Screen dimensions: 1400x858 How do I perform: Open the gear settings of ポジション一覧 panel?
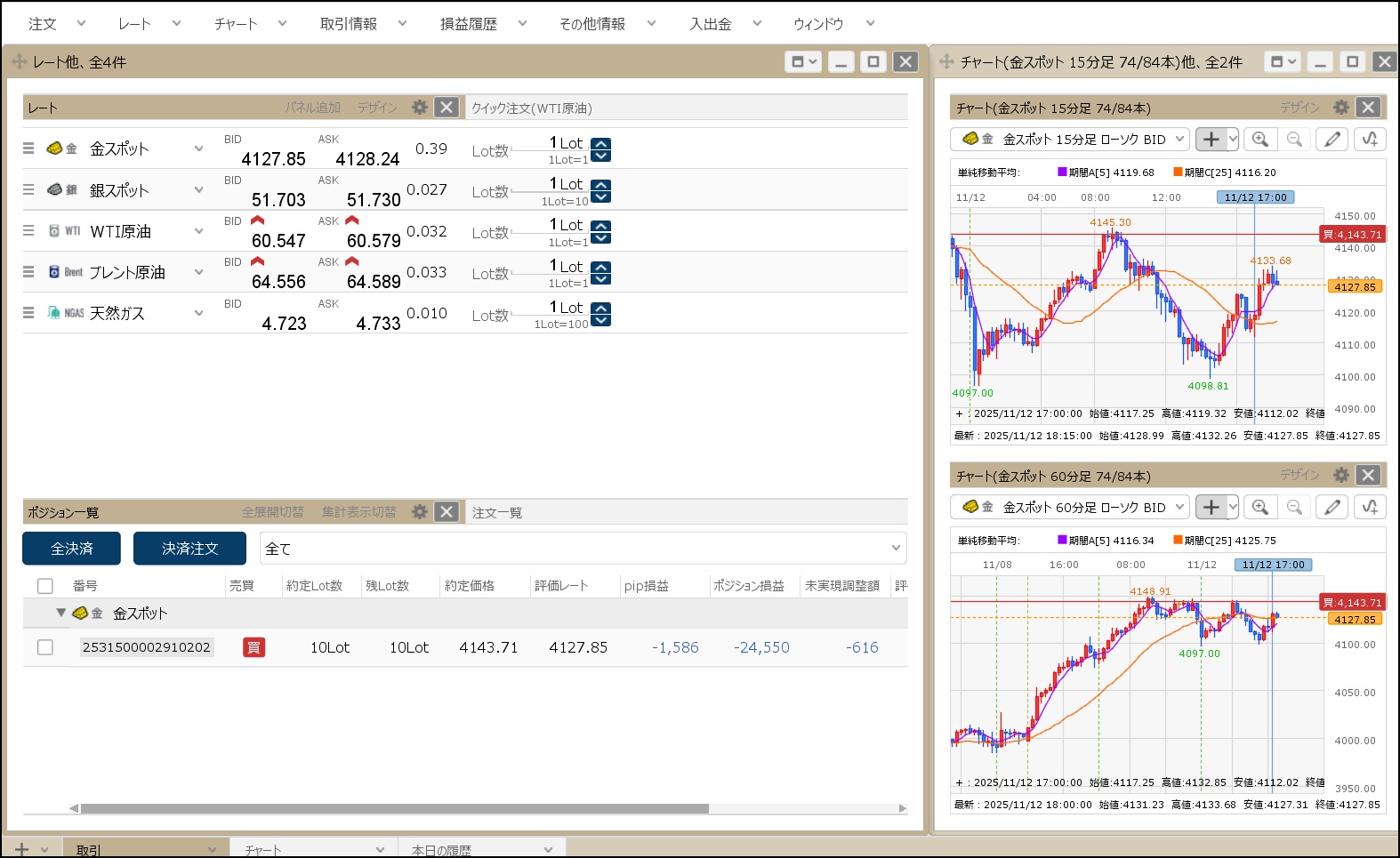(x=420, y=512)
